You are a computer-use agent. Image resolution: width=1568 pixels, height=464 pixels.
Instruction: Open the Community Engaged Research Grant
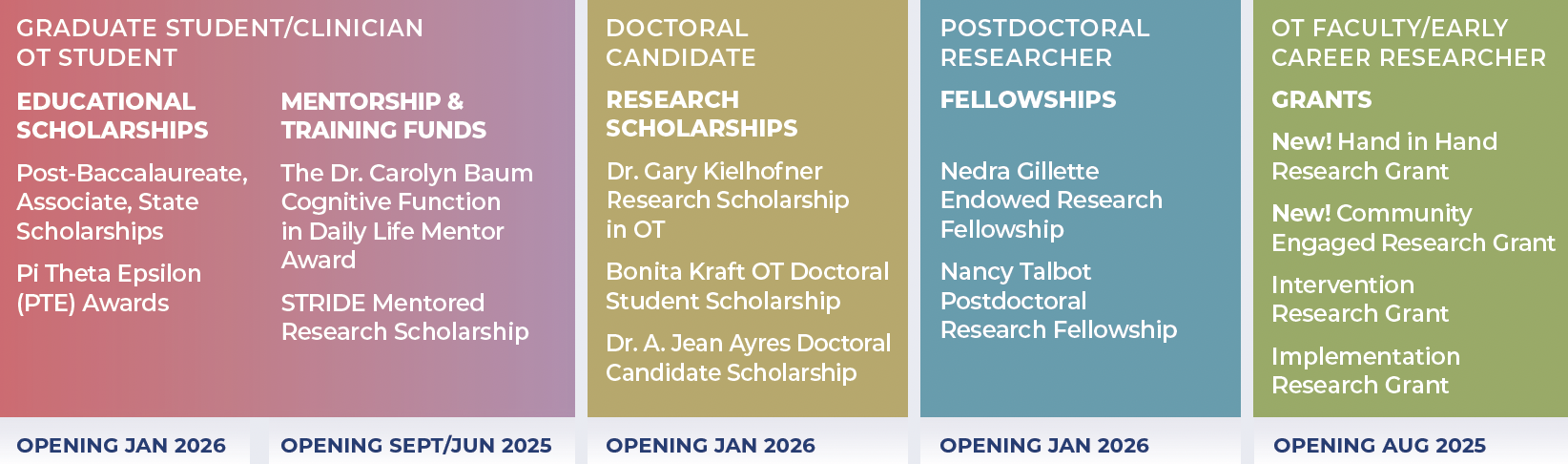coord(1413,228)
